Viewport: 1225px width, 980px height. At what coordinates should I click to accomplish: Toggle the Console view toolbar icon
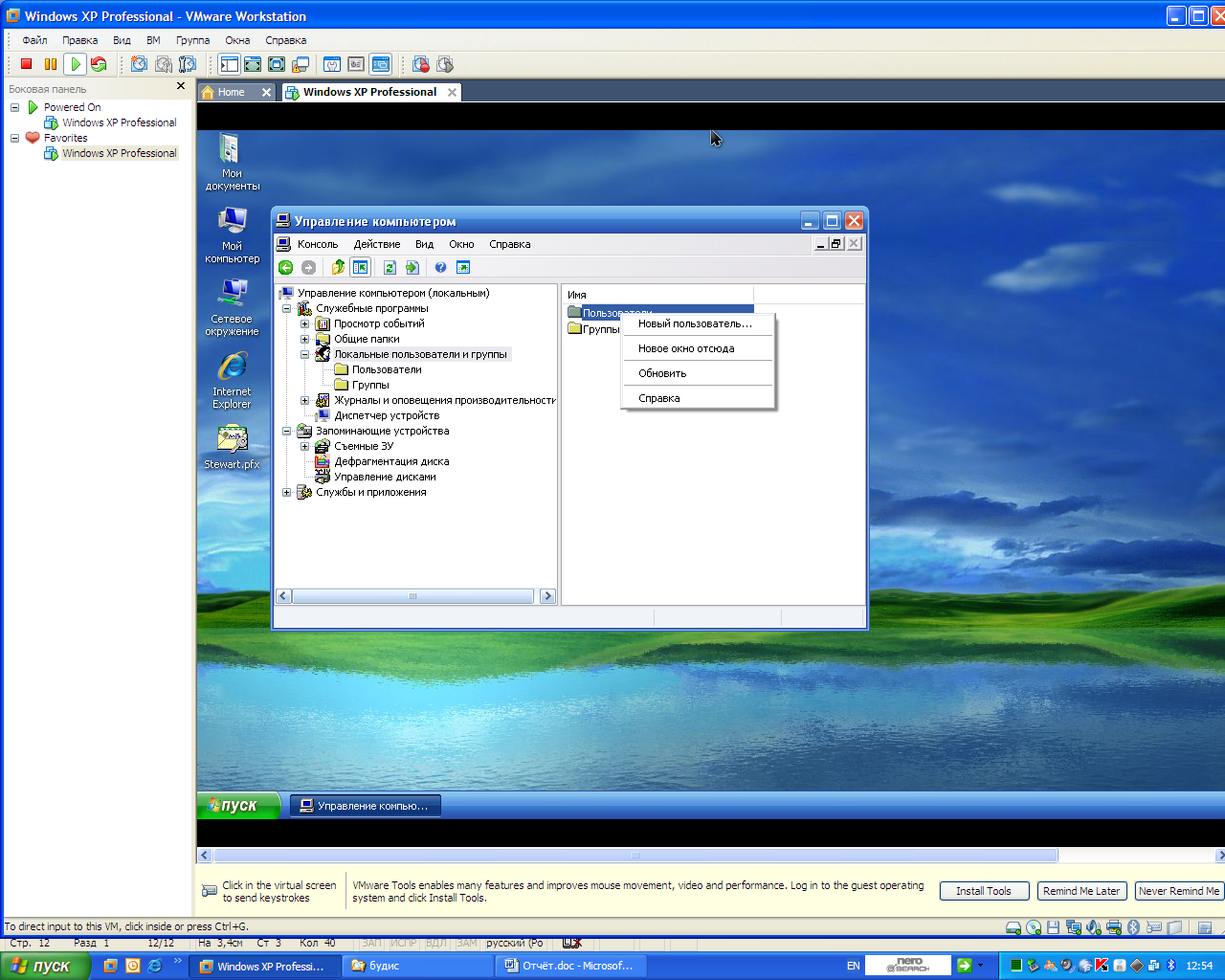pos(381,64)
